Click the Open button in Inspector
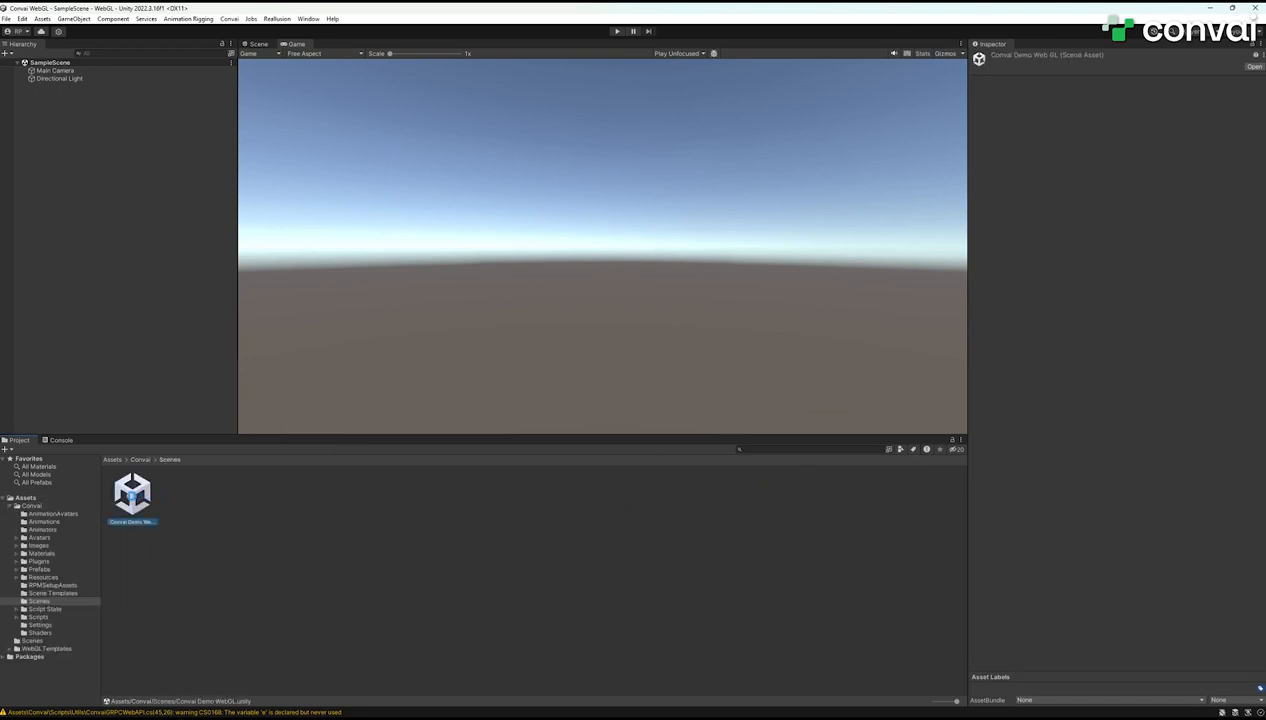1266x720 pixels. pos(1254,67)
